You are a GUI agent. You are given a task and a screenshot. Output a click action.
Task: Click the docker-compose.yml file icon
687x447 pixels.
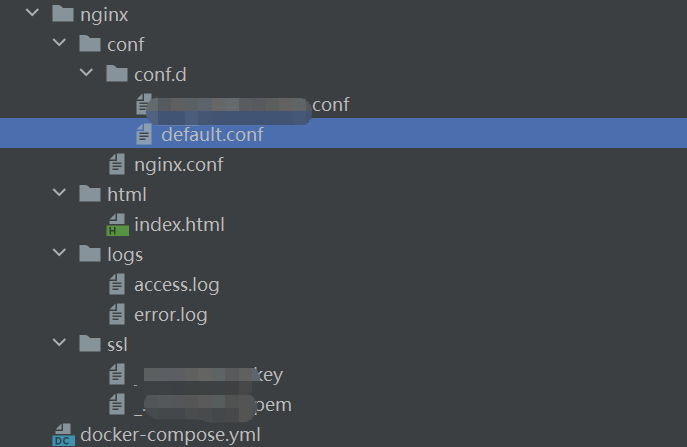click(62, 435)
